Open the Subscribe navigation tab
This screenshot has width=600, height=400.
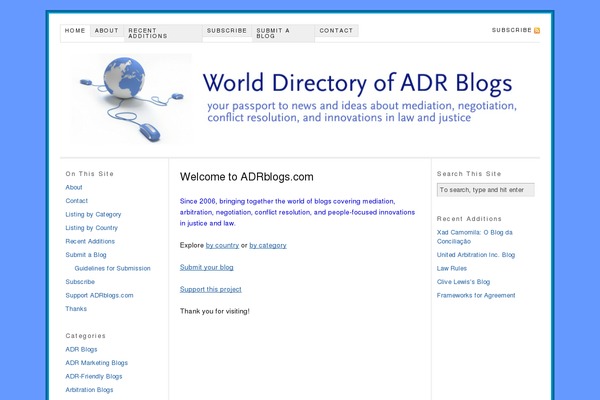tap(227, 31)
